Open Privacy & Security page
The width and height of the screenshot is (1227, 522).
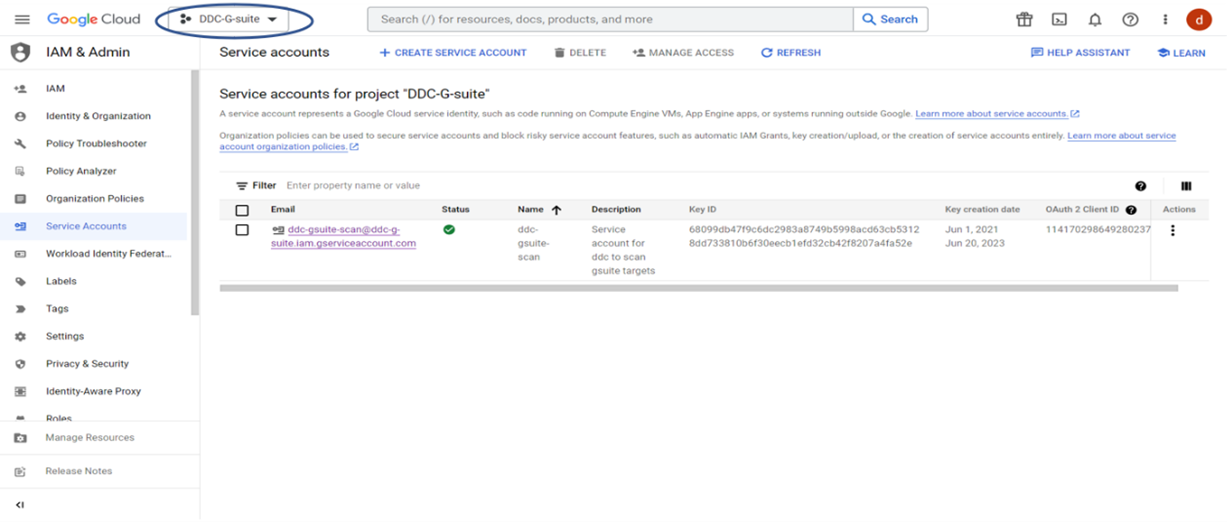(87, 364)
